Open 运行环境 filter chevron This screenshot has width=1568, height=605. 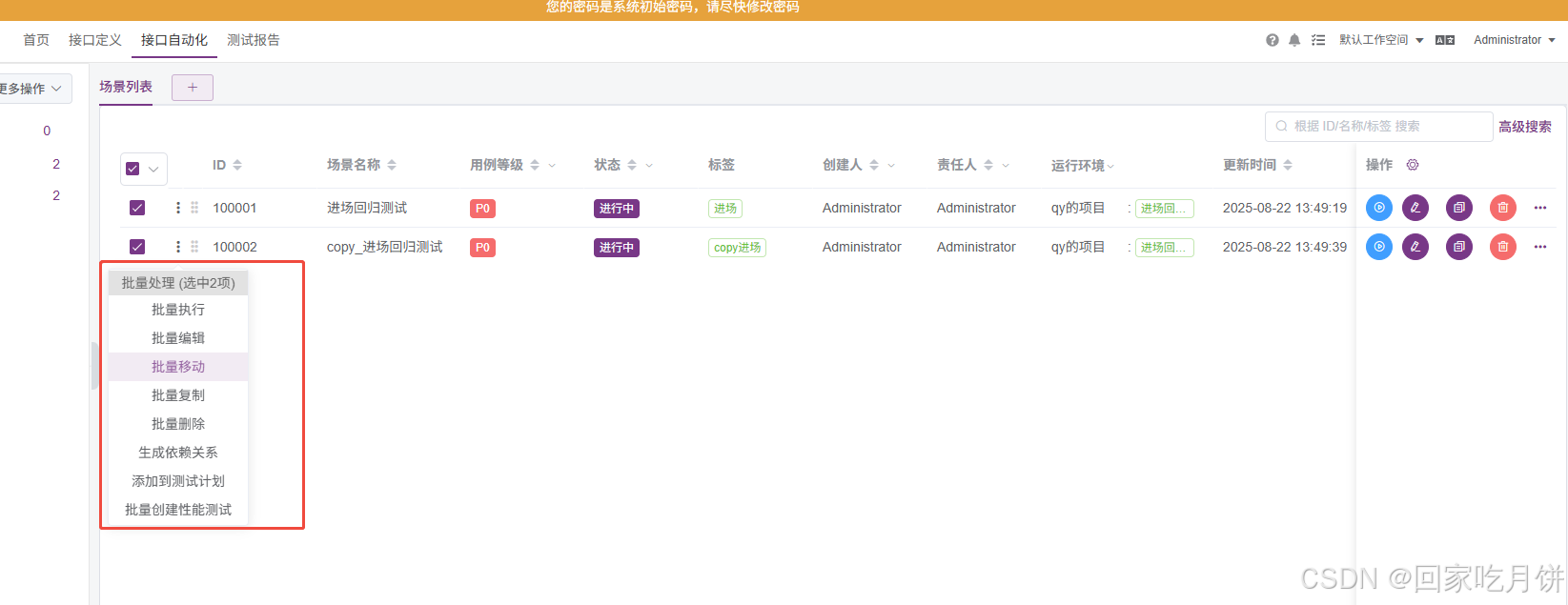click(x=1110, y=167)
